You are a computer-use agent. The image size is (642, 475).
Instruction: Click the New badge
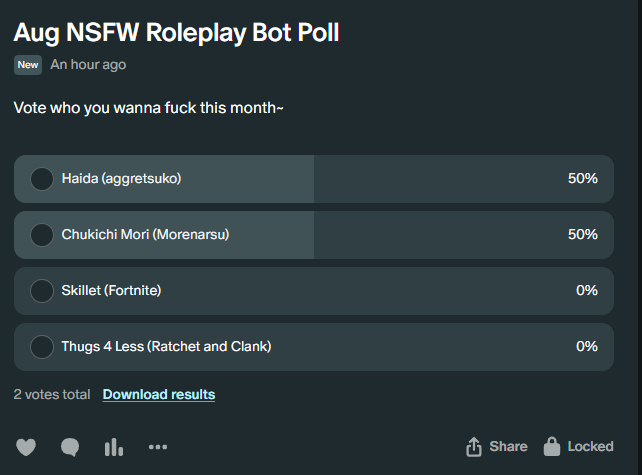point(28,65)
